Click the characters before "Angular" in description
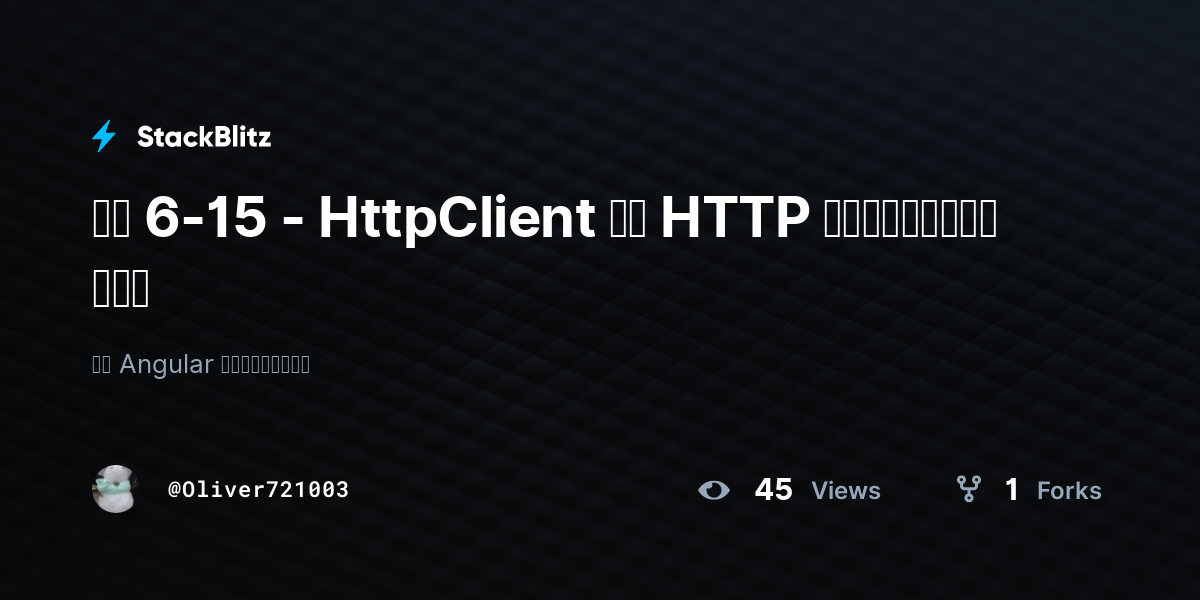This screenshot has height=600, width=1200. click(102, 364)
